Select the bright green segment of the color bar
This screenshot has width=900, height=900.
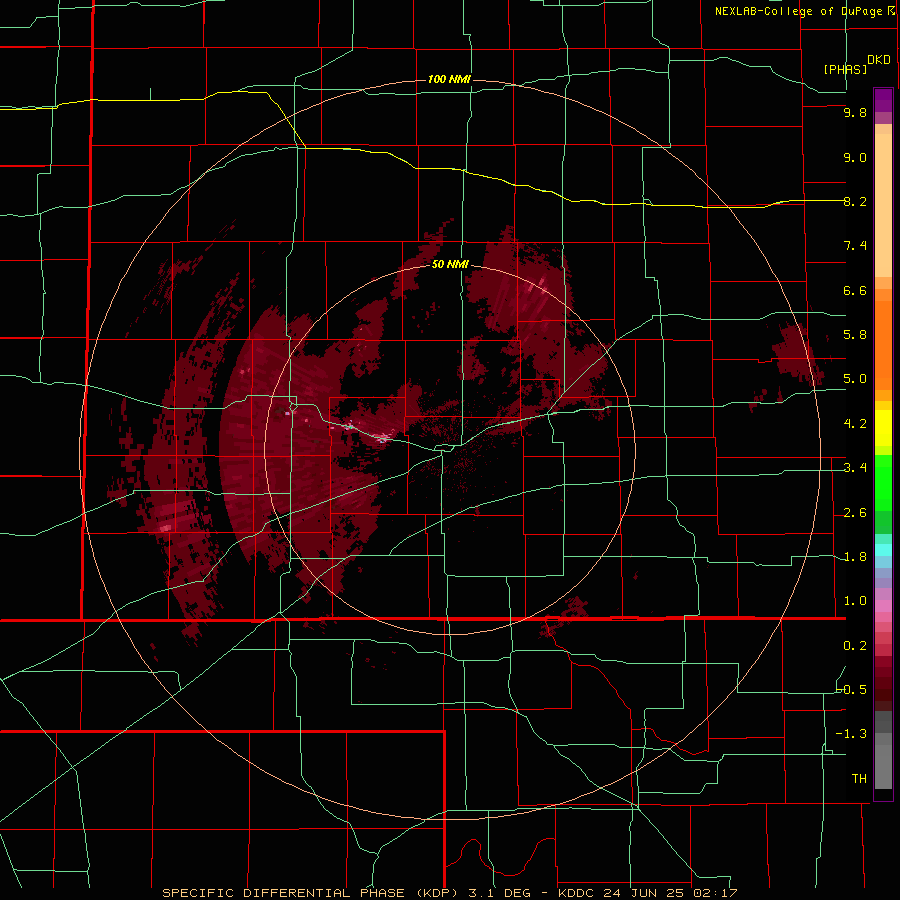883,483
